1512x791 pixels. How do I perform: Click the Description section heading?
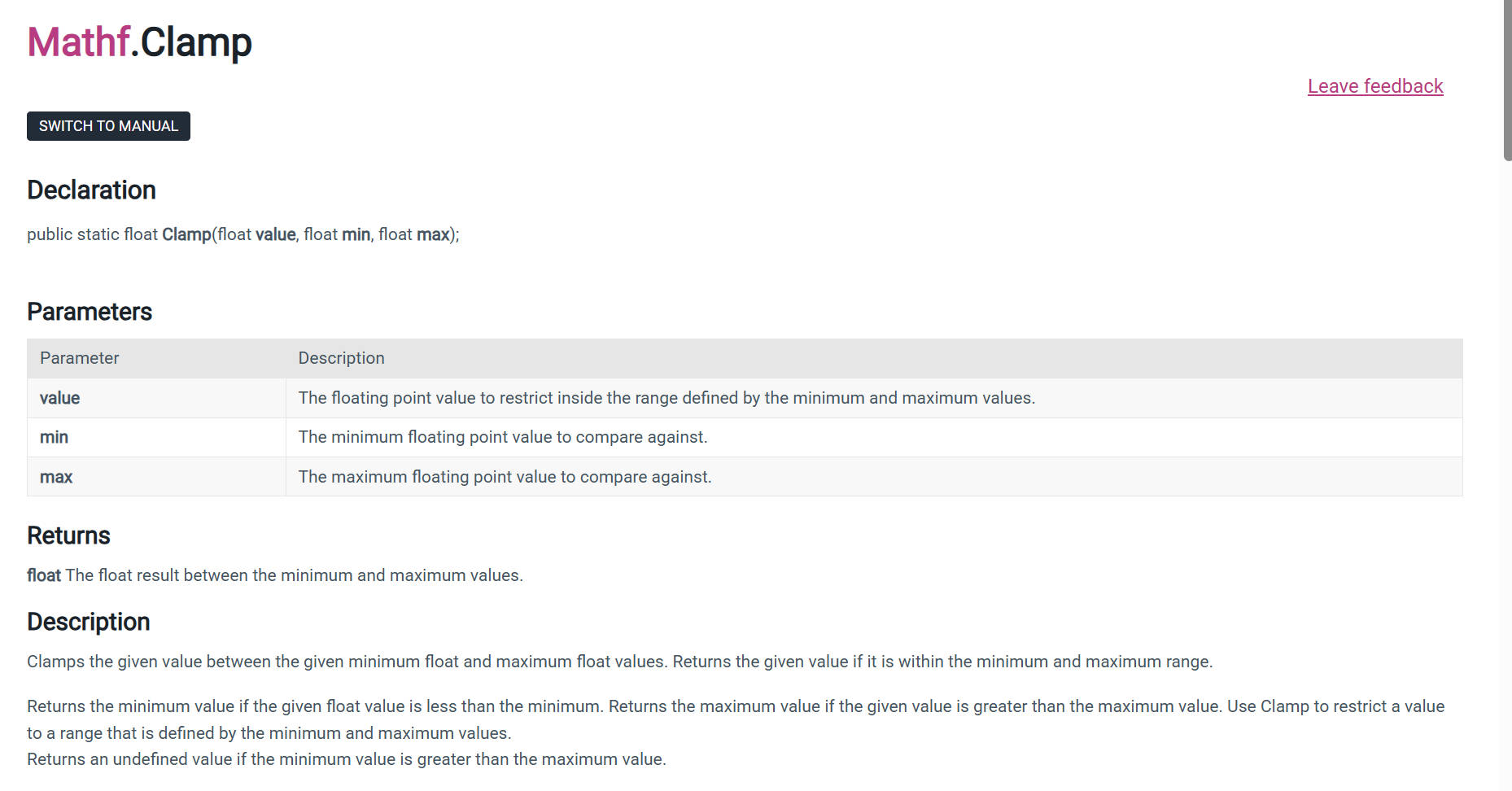(x=88, y=622)
